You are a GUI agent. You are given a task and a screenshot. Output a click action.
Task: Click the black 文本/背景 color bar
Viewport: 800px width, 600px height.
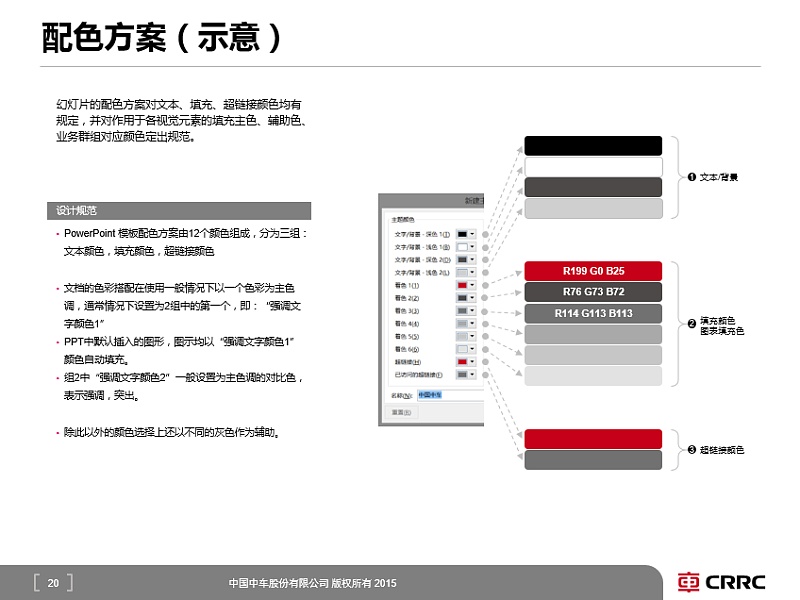click(x=594, y=145)
